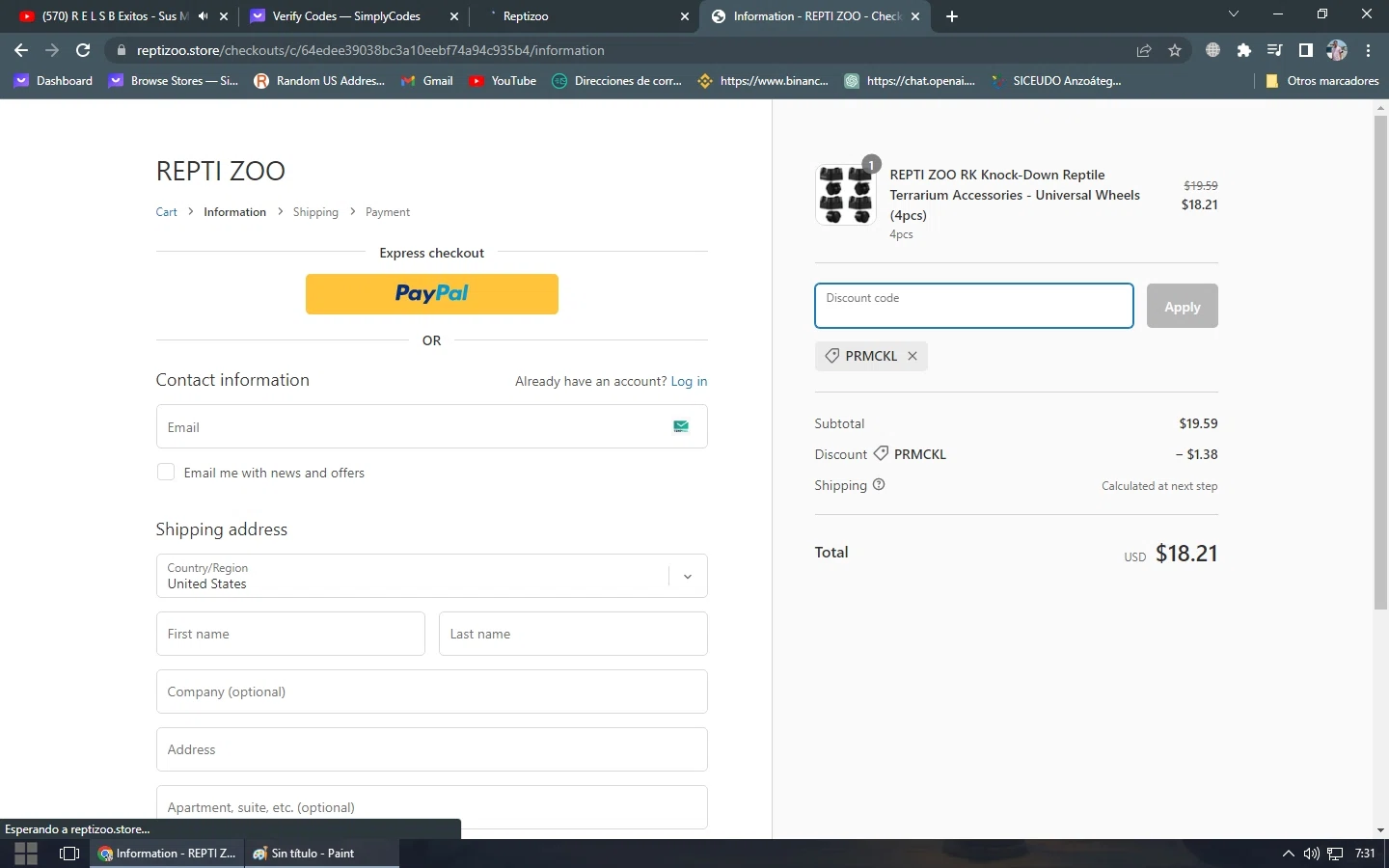This screenshot has height=868, width=1389.
Task: Go back with browser back arrow
Action: point(21,50)
